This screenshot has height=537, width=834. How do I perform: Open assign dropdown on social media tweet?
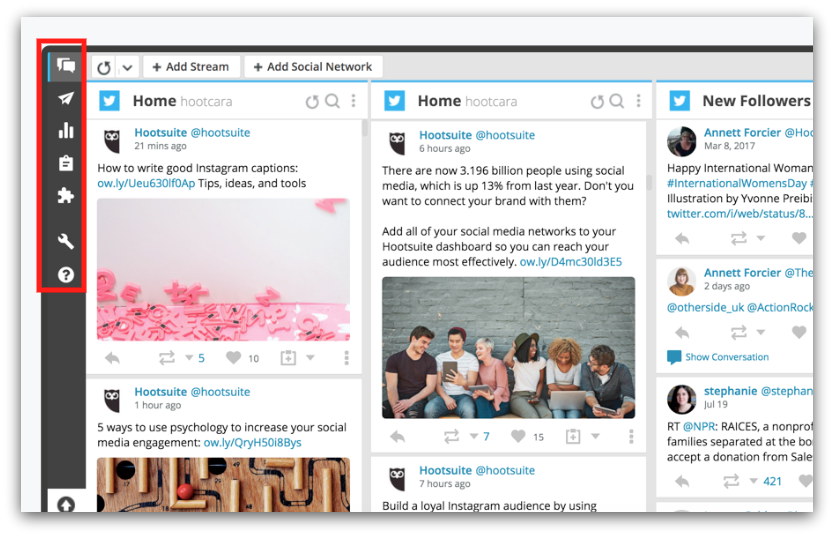coord(595,437)
